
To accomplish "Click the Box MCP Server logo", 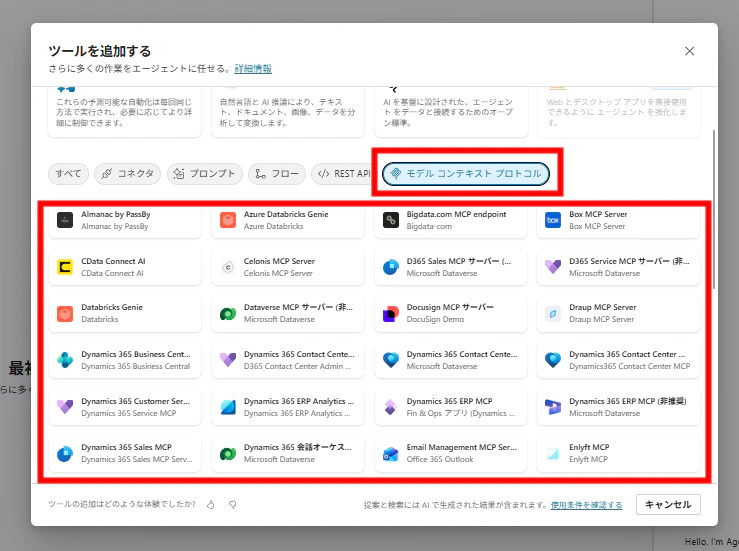I will pos(553,220).
